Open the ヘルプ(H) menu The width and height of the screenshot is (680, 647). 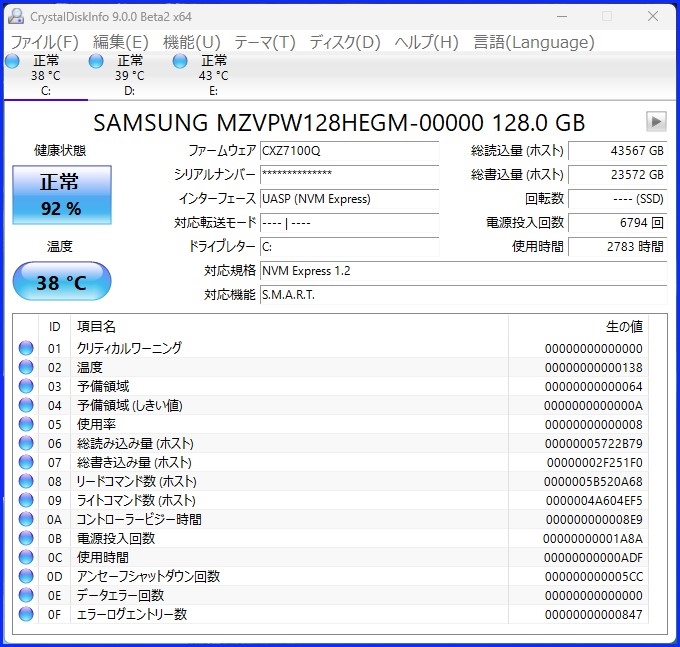pos(426,42)
